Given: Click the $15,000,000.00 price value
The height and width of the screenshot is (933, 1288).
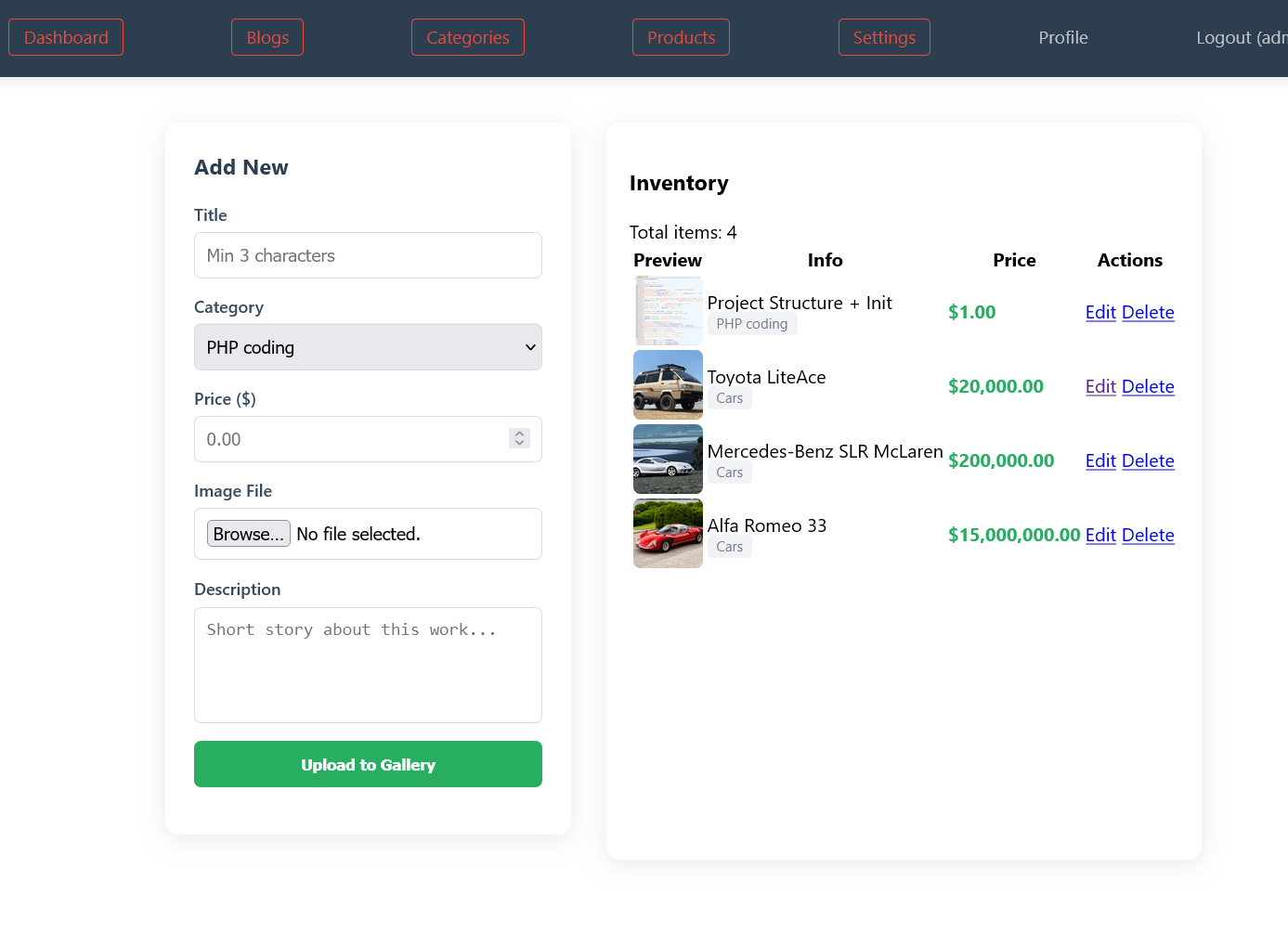Looking at the screenshot, I should click(1014, 535).
